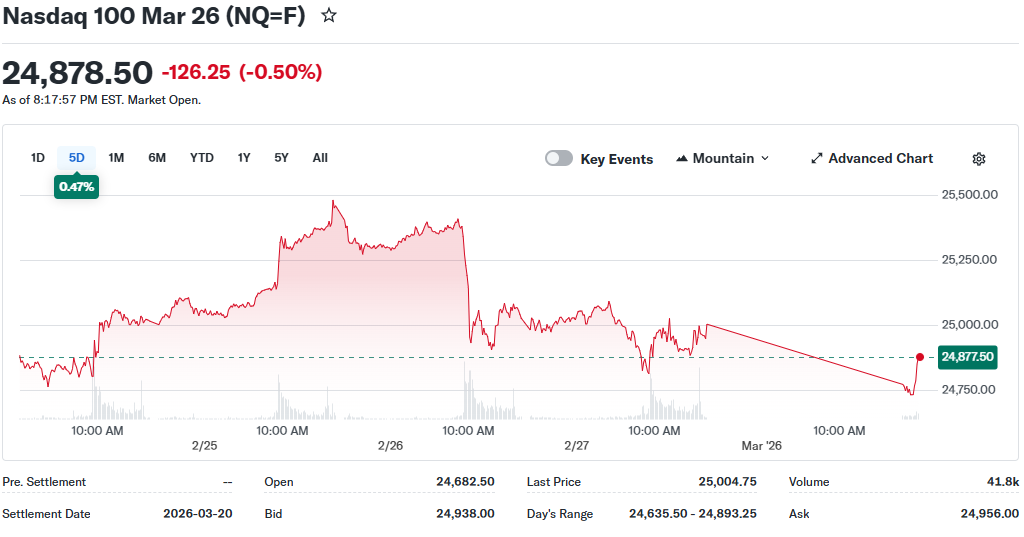Click the Ask value 24,956.00
Screen dimensions: 1024x537
pyautogui.click(x=989, y=514)
